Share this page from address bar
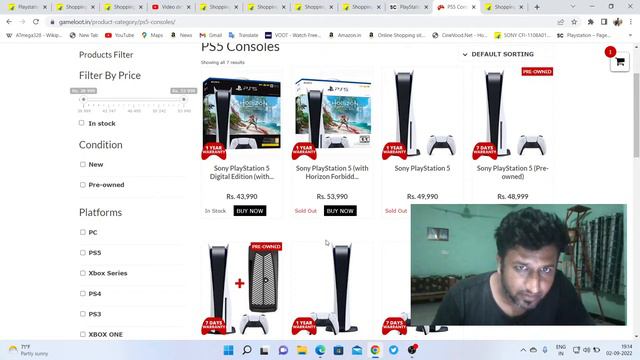 click(561, 22)
